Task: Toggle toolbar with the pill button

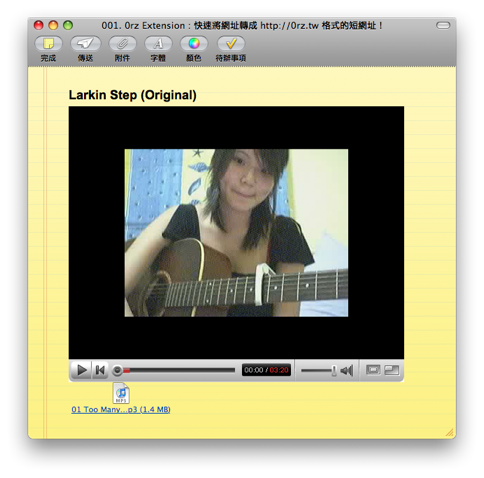Action: 443,25
